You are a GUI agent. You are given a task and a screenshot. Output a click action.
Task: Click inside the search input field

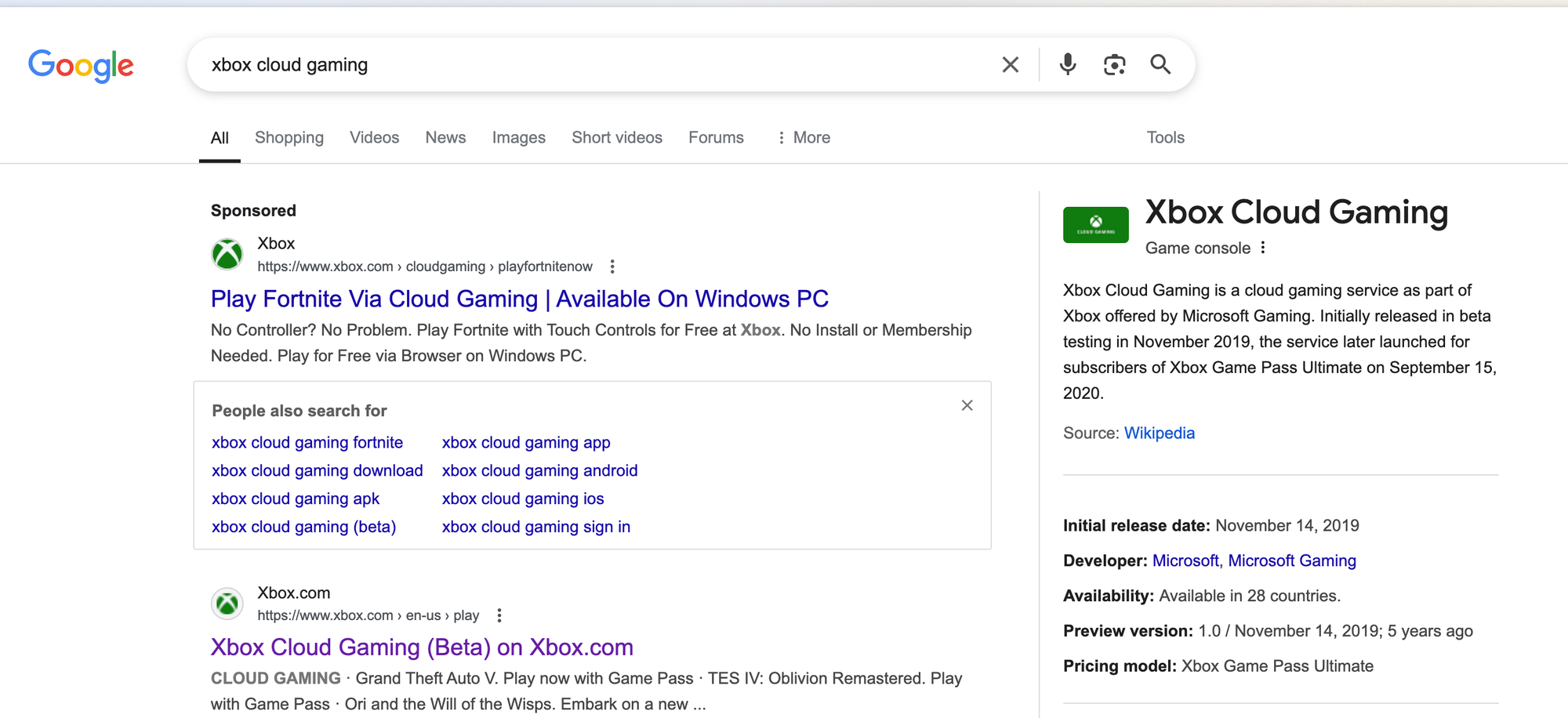click(549, 64)
